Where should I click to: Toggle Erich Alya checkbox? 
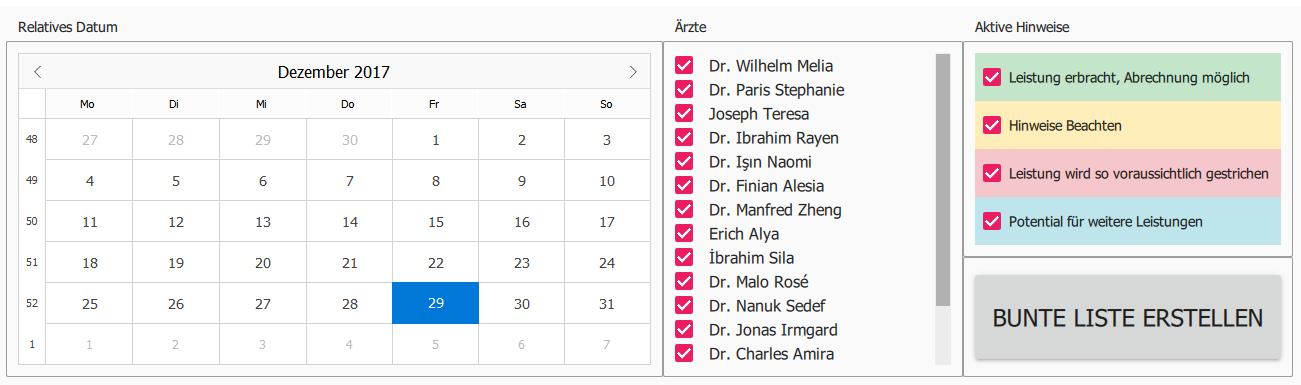click(685, 233)
